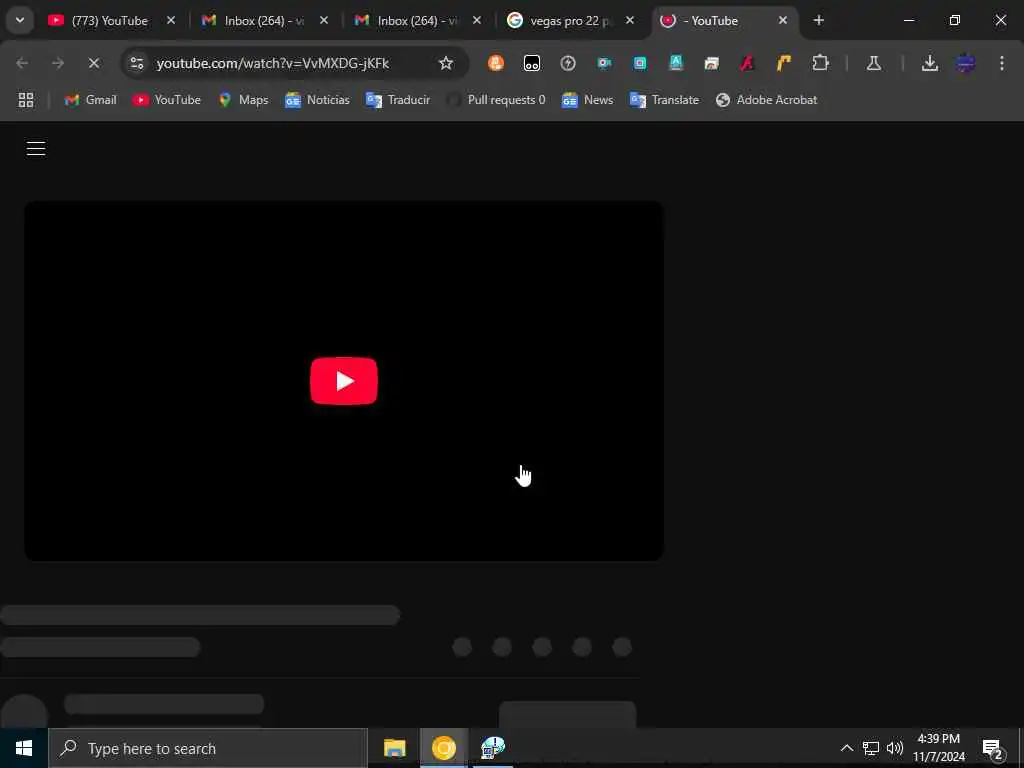Click the 'Type here to search' taskbar box

pyautogui.click(x=208, y=748)
